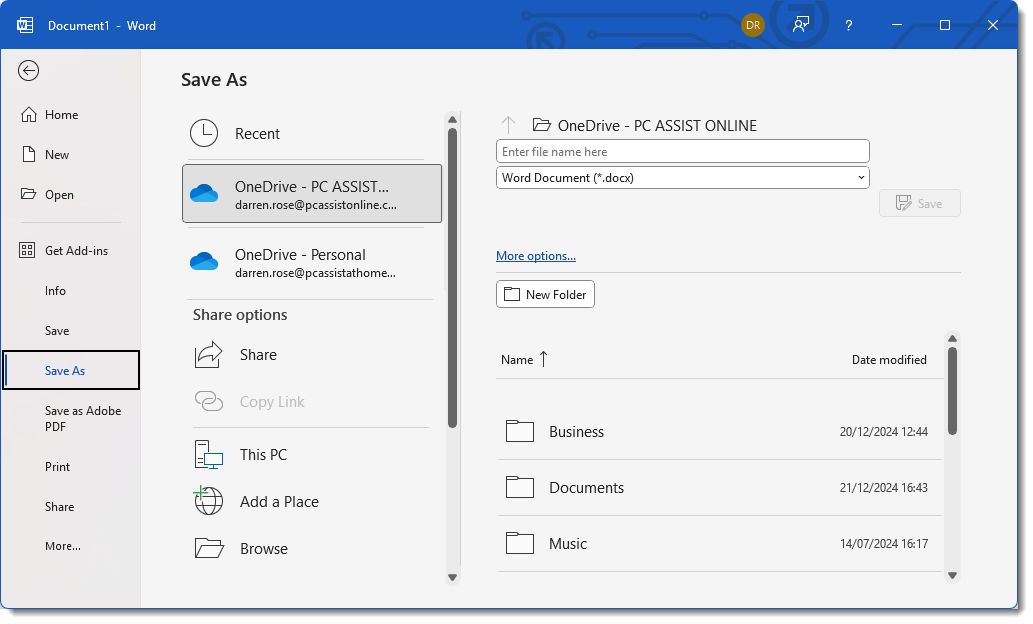Select the OneDrive - Personal cloud icon
Viewport: 1033px width, 624px height.
pos(204,262)
